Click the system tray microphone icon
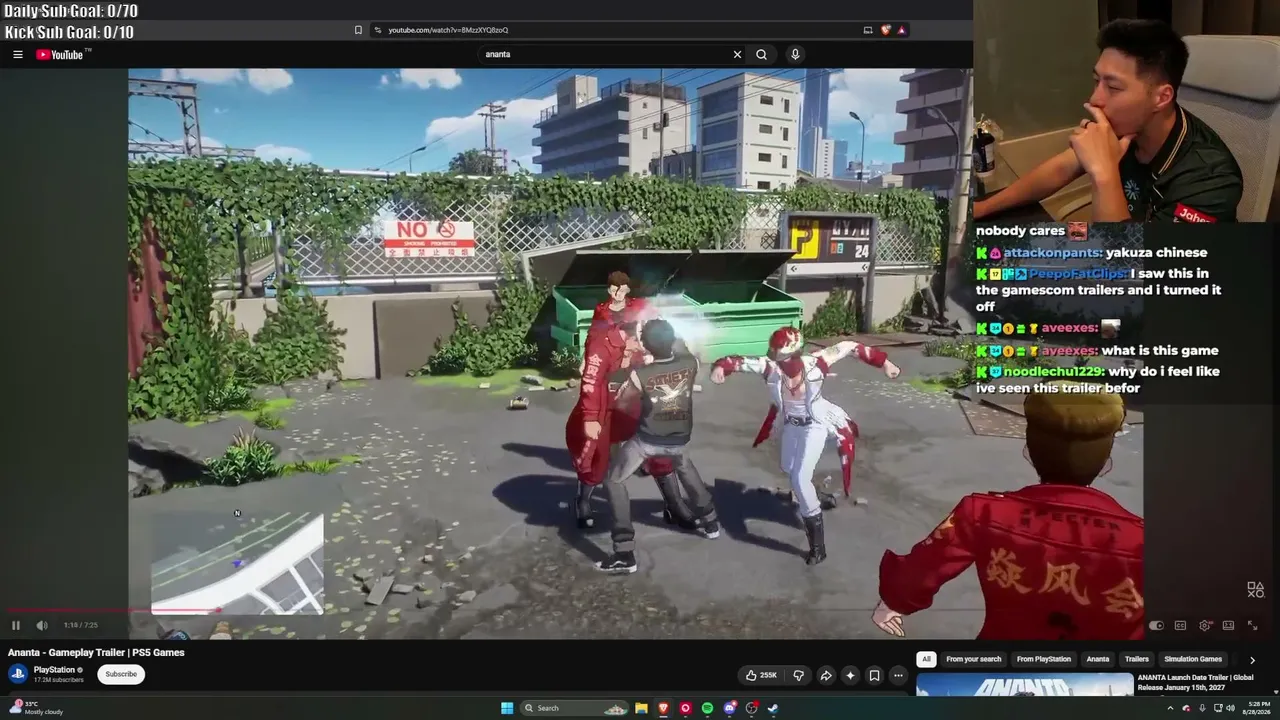The width and height of the screenshot is (1280, 720). tap(1202, 708)
